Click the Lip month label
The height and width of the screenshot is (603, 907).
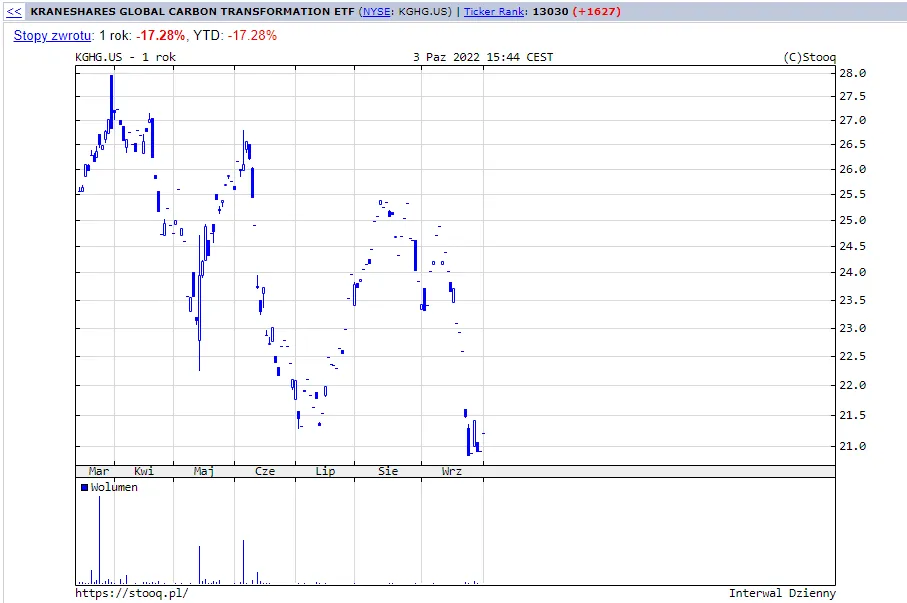click(325, 472)
